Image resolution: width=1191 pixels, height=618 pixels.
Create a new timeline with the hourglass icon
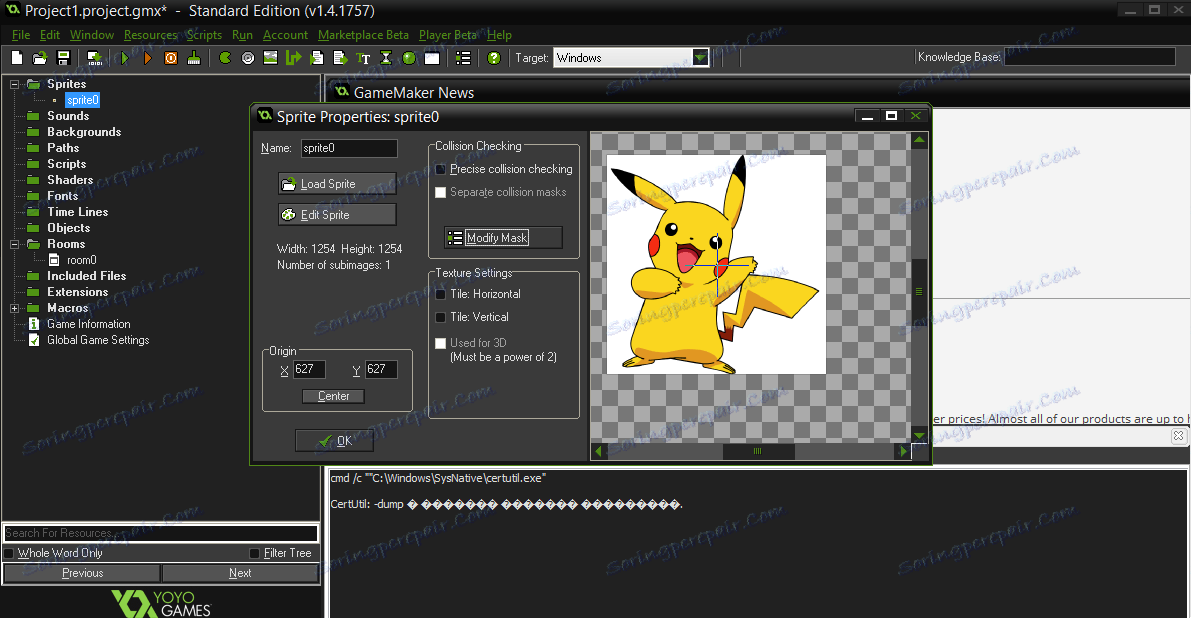pos(387,57)
